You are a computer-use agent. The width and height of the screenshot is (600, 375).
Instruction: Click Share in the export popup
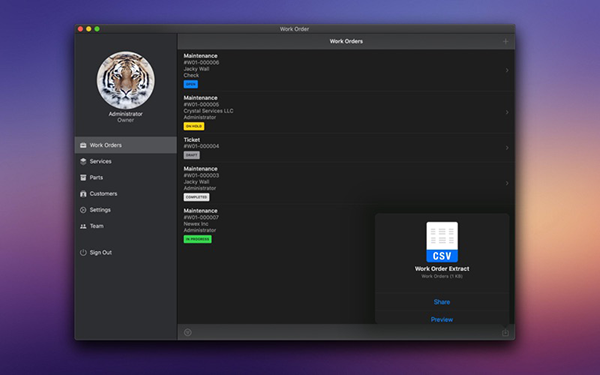point(442,302)
